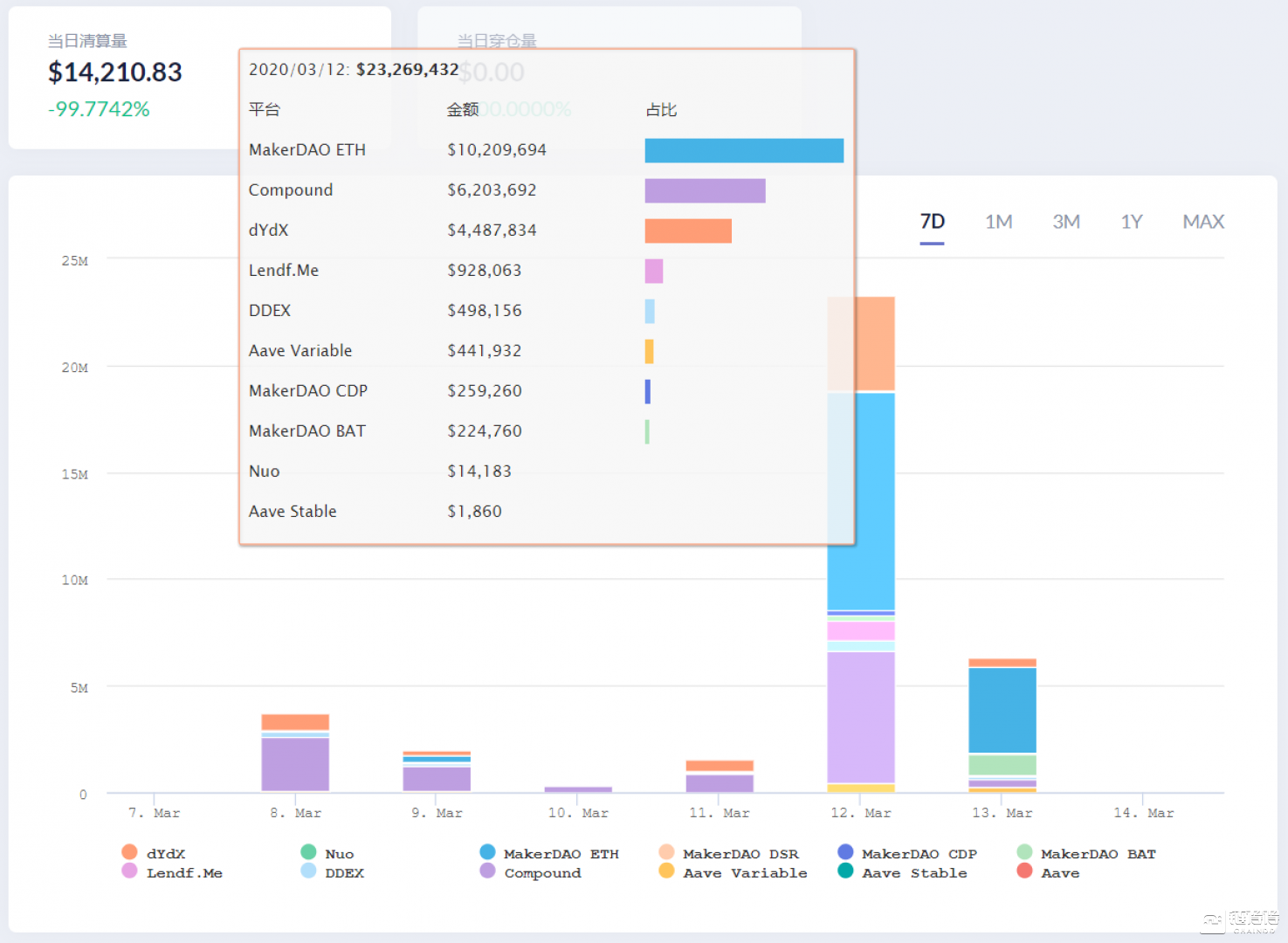The image size is (1288, 943).
Task: Toggle the dYdX legend marker
Action: pyautogui.click(x=129, y=852)
